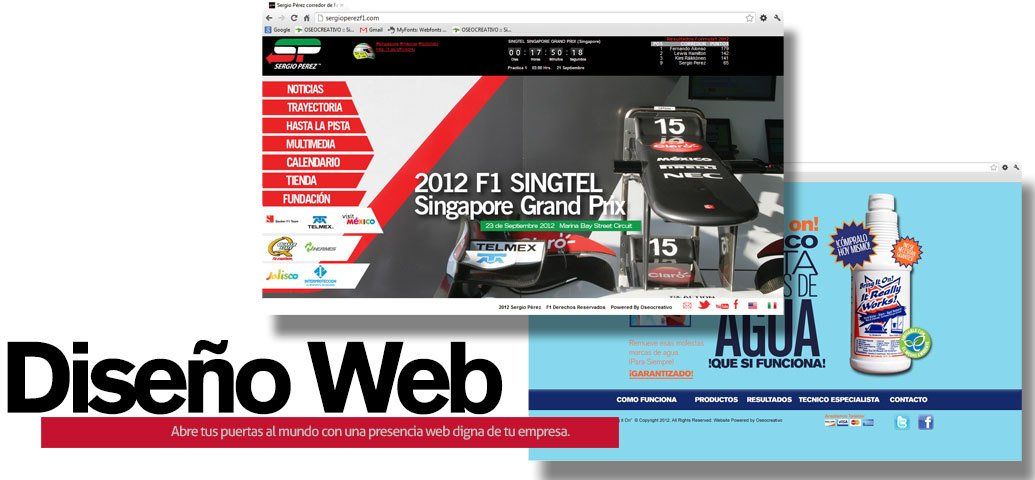Image resolution: width=1035 pixels, height=480 pixels.
Task: Open HASTA LA PISTA menu item
Action: [318, 125]
